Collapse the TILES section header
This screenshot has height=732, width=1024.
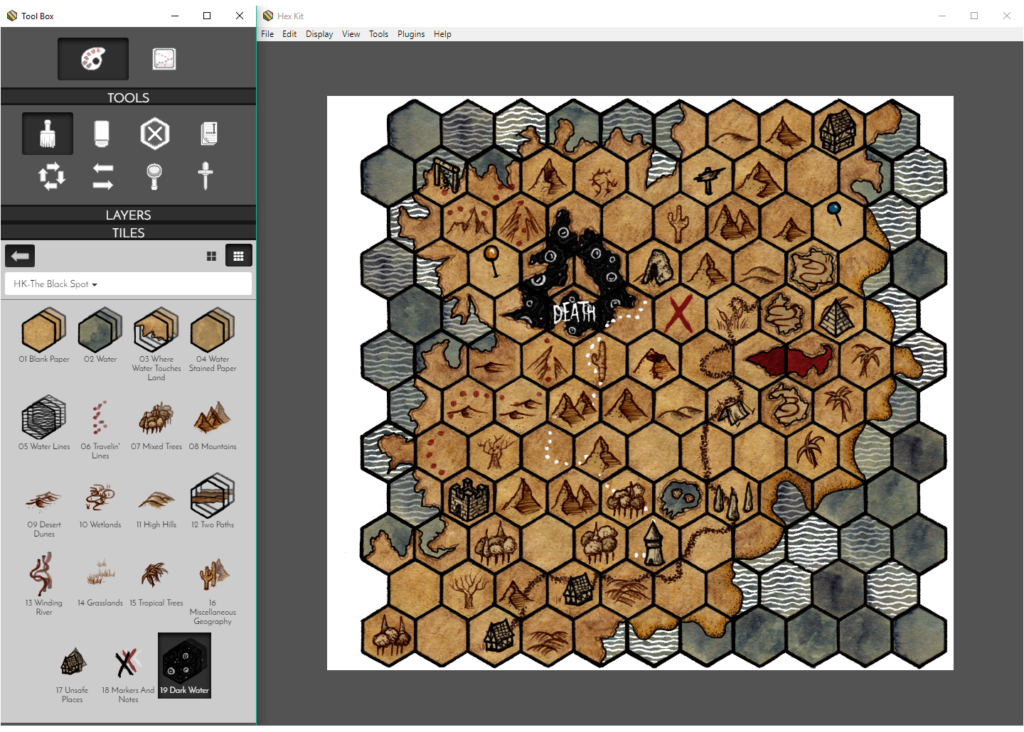click(128, 232)
